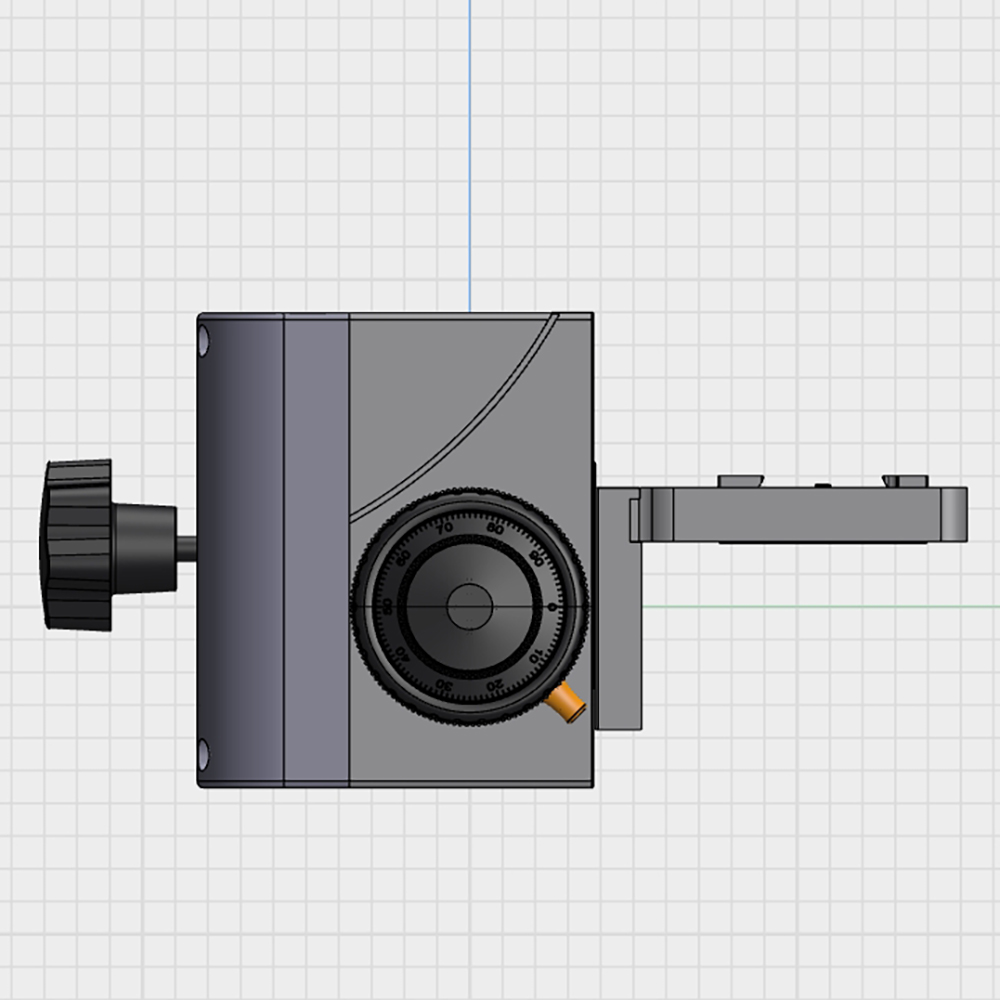This screenshot has height=1000, width=1000.
Task: Click the 20 marking on the dial
Action: [495, 684]
